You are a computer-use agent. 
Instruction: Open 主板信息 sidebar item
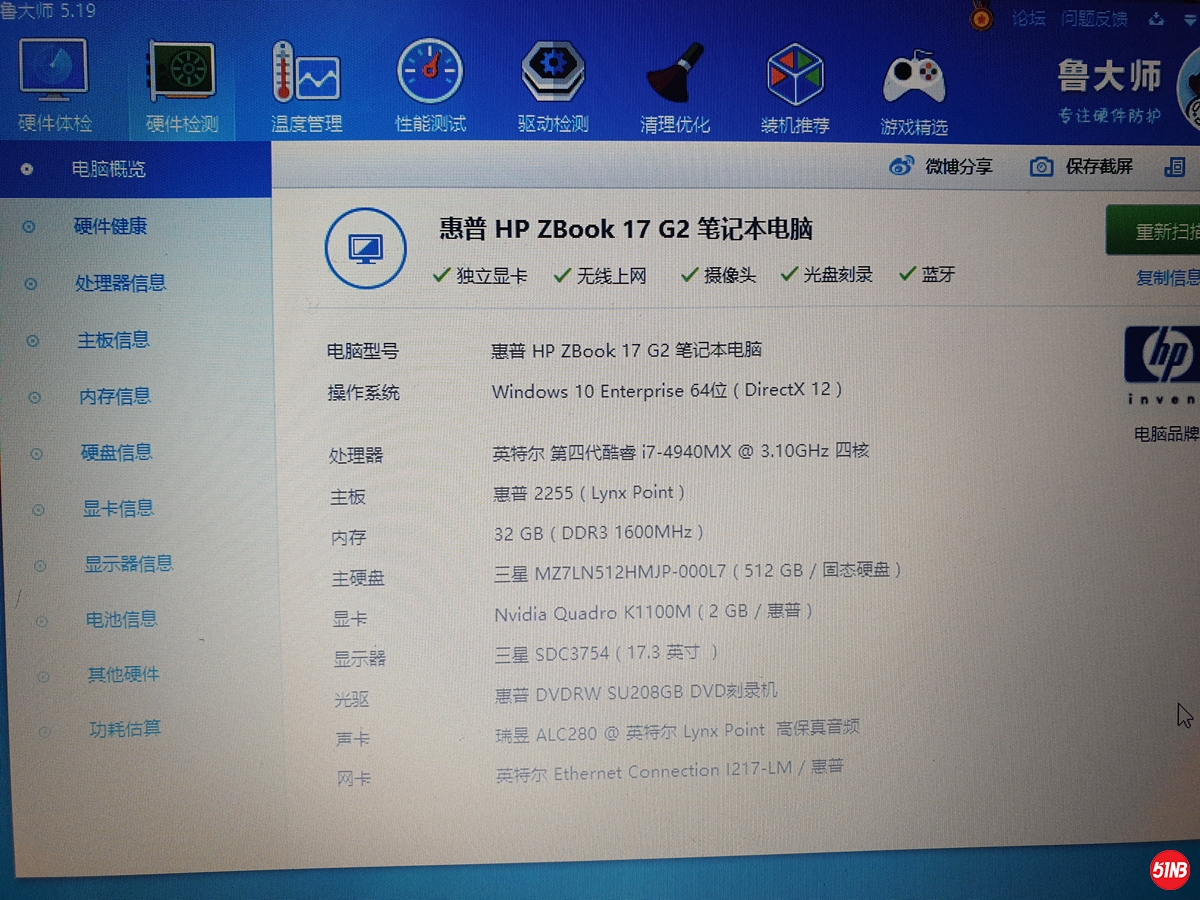(x=113, y=340)
